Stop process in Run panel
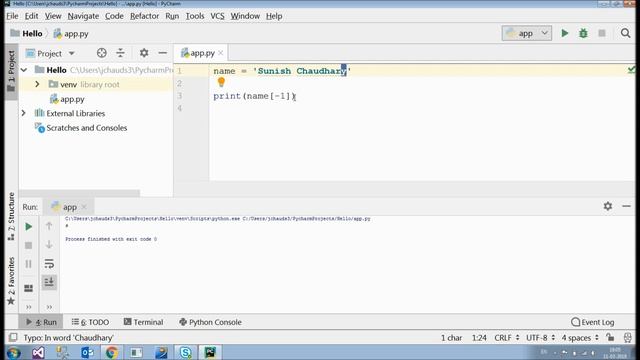 point(29,245)
